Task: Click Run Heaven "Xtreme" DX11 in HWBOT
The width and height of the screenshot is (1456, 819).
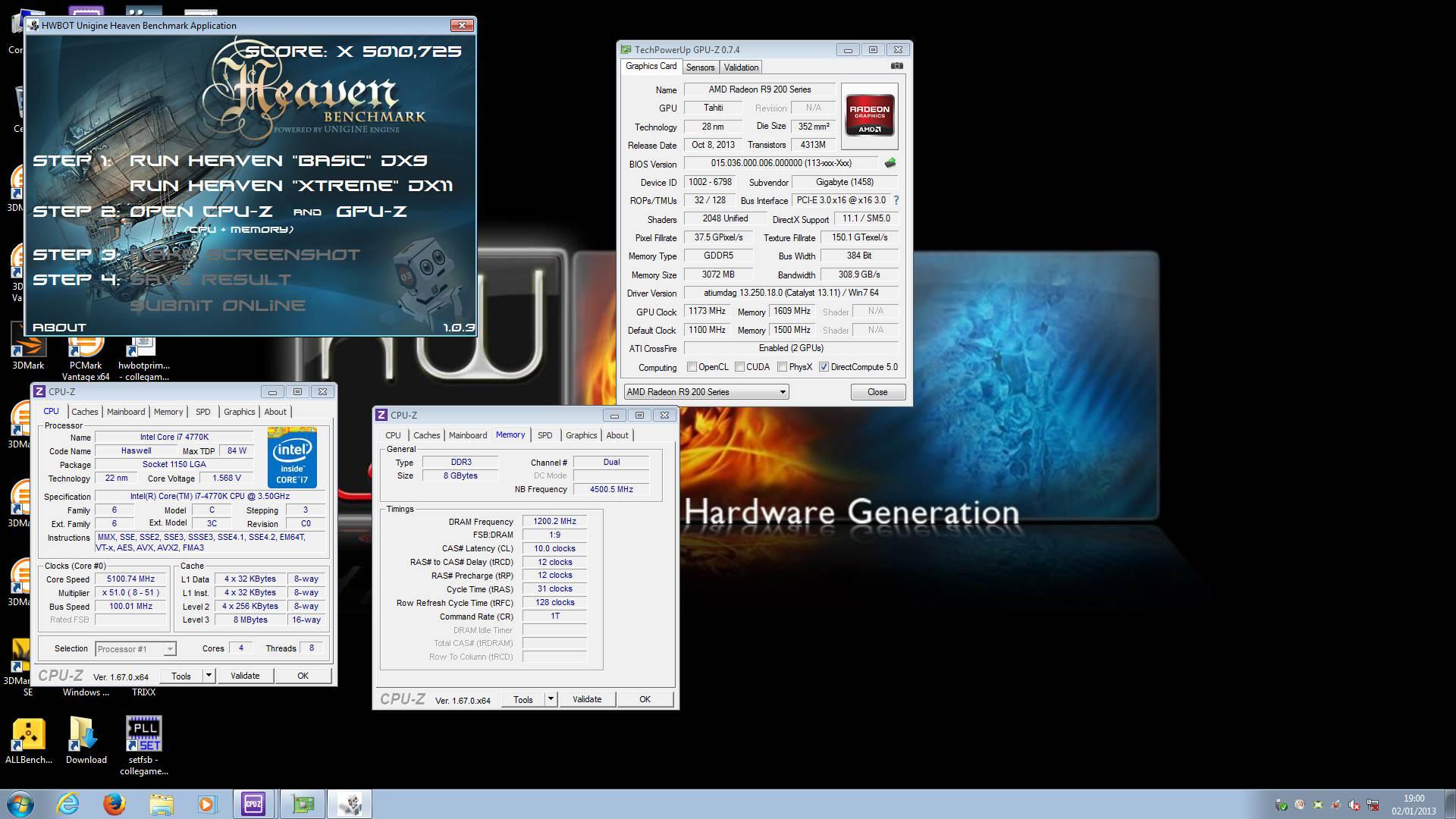Action: click(x=291, y=186)
